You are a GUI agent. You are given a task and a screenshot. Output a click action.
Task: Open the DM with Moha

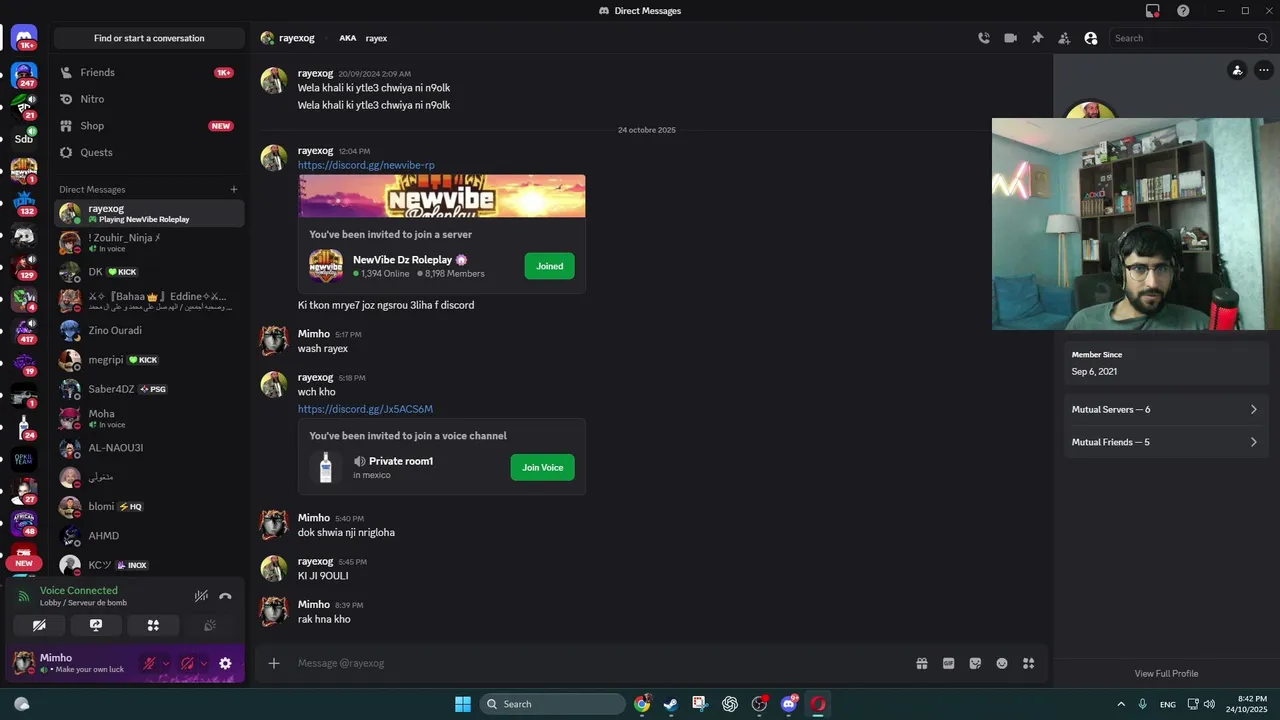click(149, 418)
